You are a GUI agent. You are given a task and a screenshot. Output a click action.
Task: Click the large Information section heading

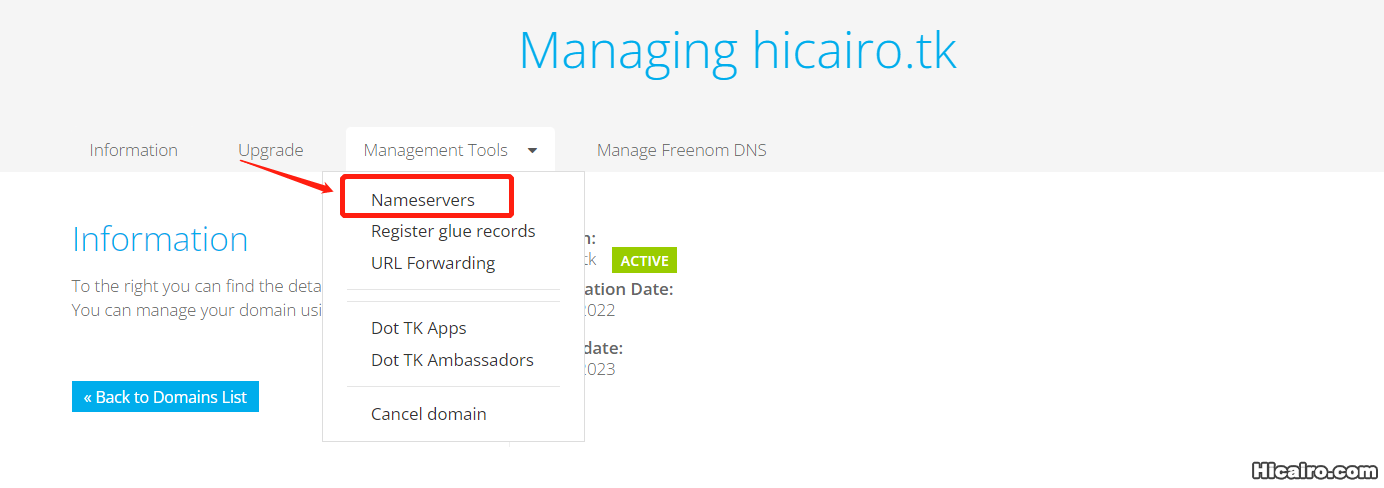(160, 239)
